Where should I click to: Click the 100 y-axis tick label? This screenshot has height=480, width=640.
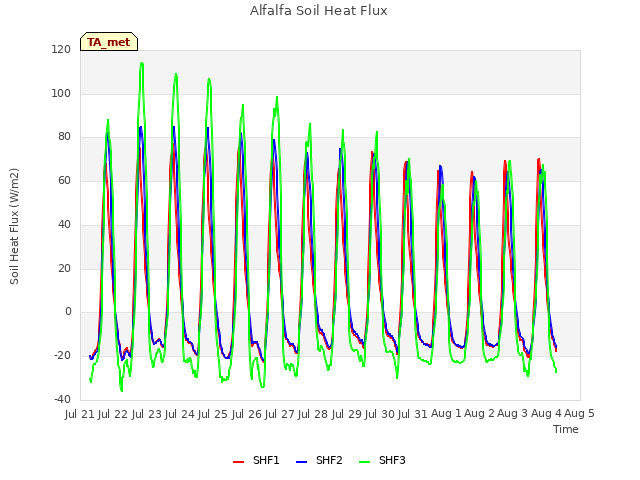coord(61,93)
